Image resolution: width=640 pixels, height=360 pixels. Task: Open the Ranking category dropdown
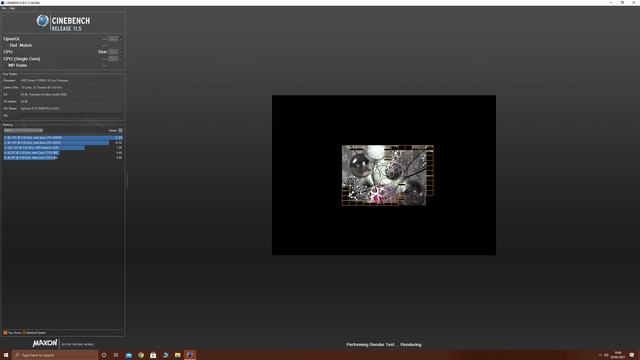pos(23,131)
